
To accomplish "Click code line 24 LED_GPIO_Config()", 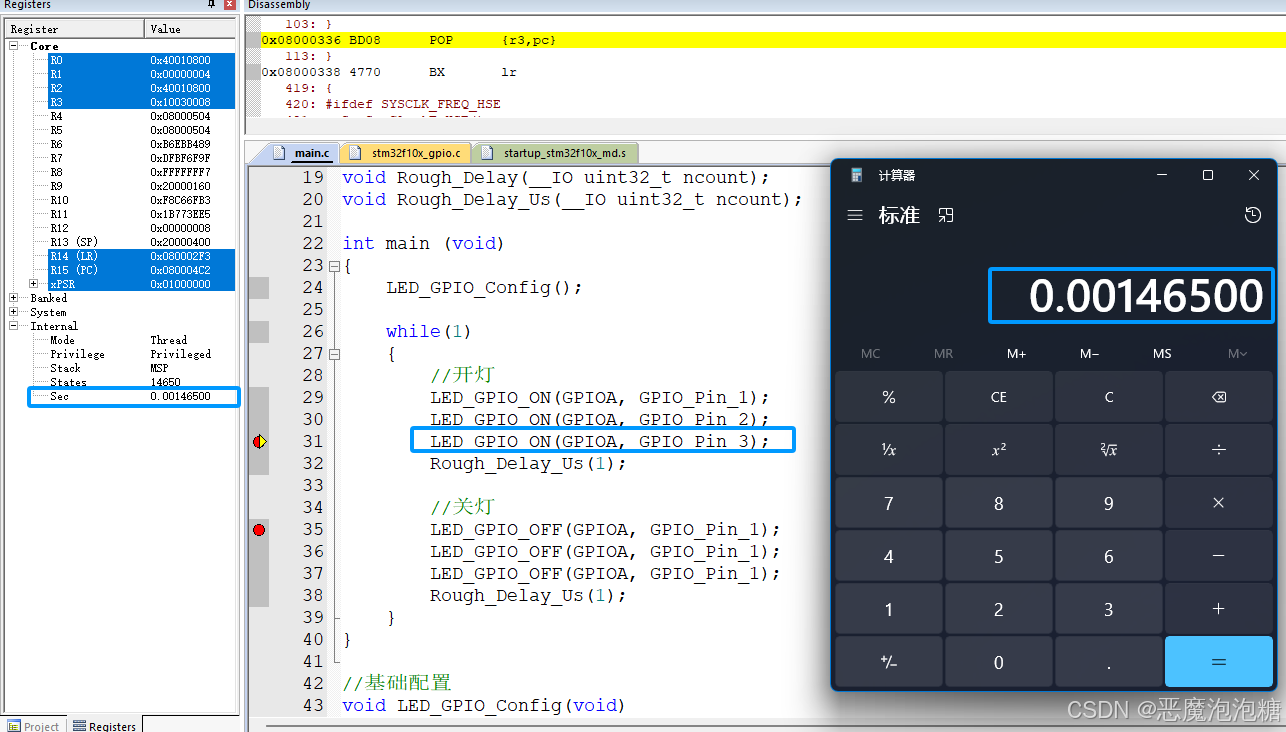I will pos(484,287).
